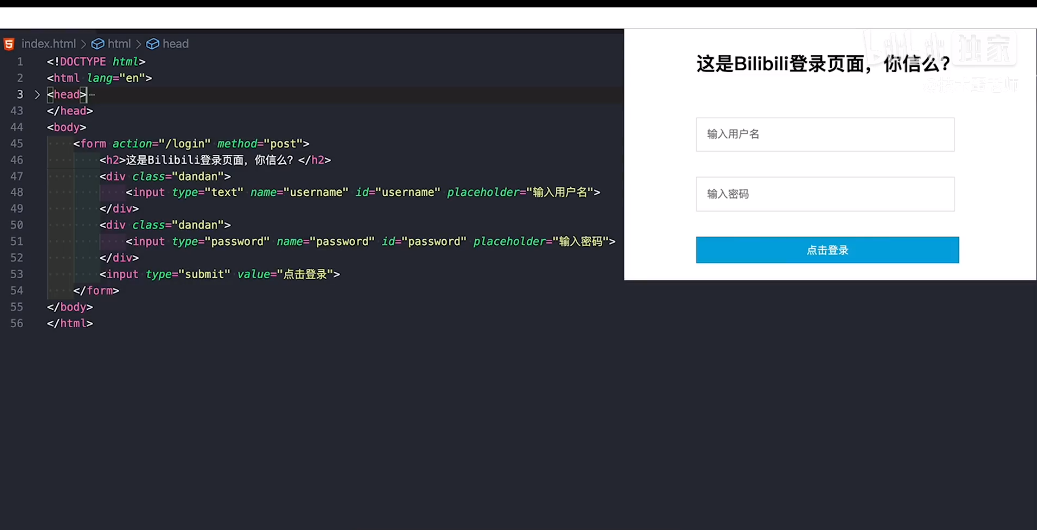Click the lang="en" attribute on line 2
Image resolution: width=1037 pixels, height=530 pixels.
pos(116,78)
